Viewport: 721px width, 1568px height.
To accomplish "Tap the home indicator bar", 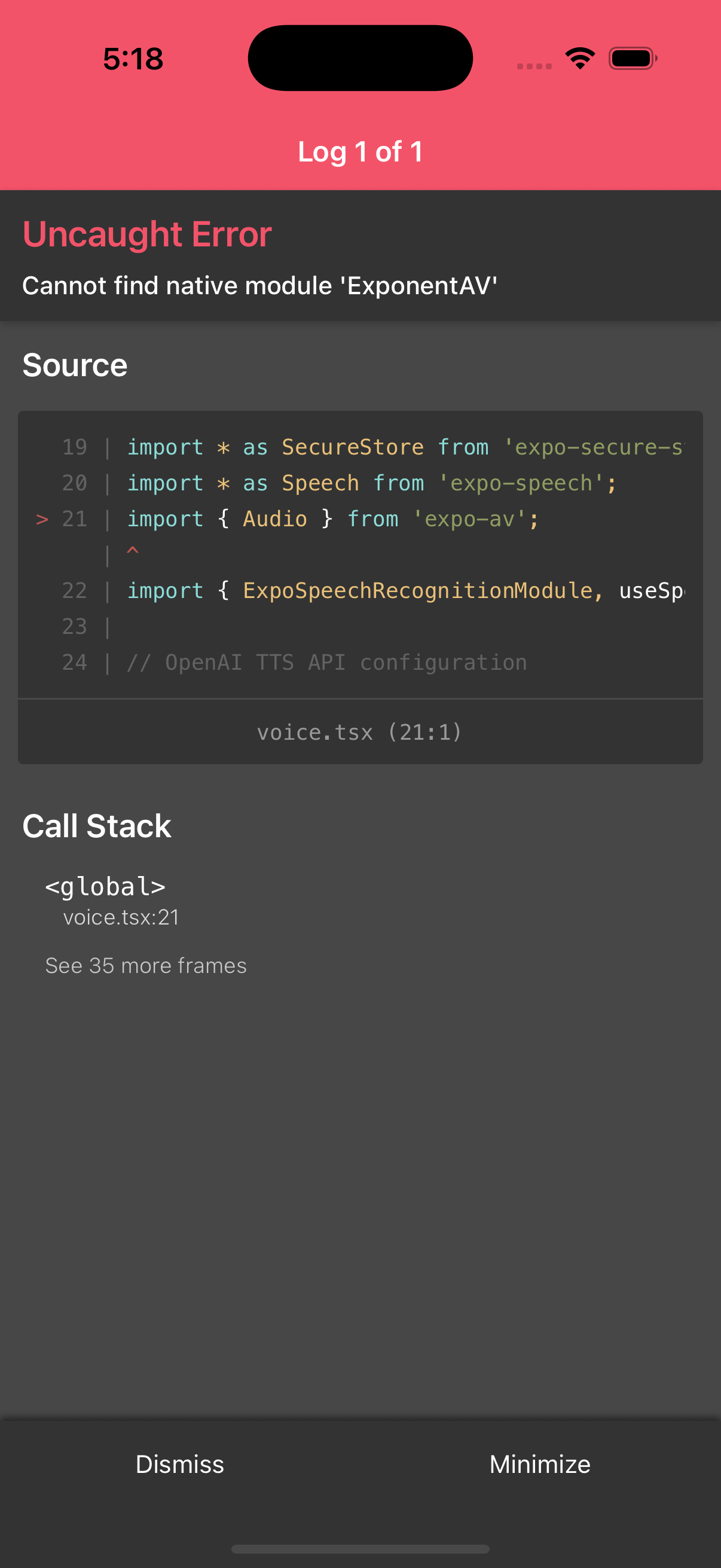I will [x=360, y=1548].
